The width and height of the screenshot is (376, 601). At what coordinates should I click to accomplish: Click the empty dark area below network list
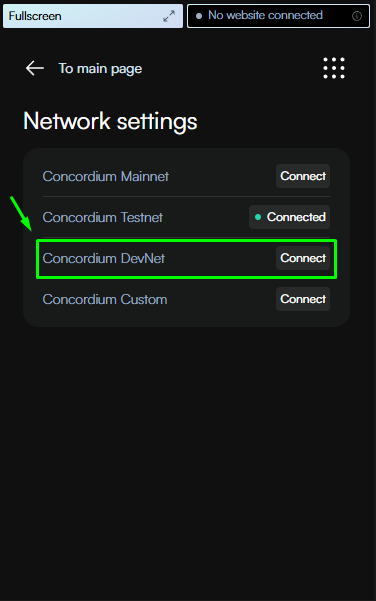(x=188, y=460)
